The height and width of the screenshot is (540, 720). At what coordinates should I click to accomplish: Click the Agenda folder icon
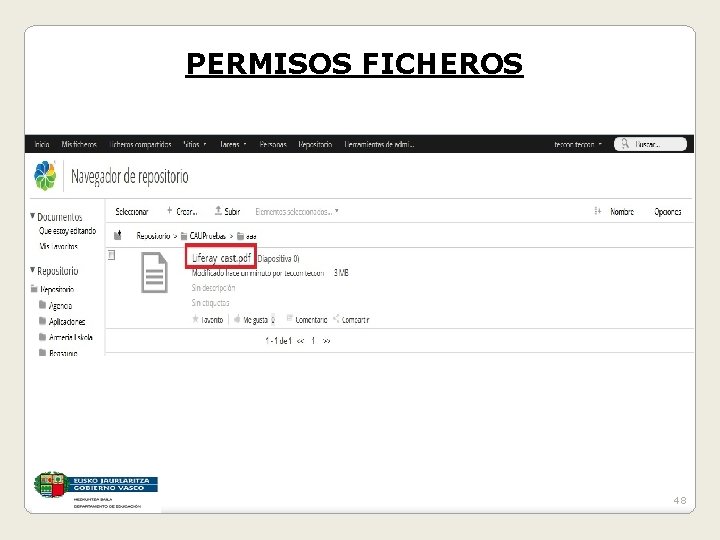(43, 304)
